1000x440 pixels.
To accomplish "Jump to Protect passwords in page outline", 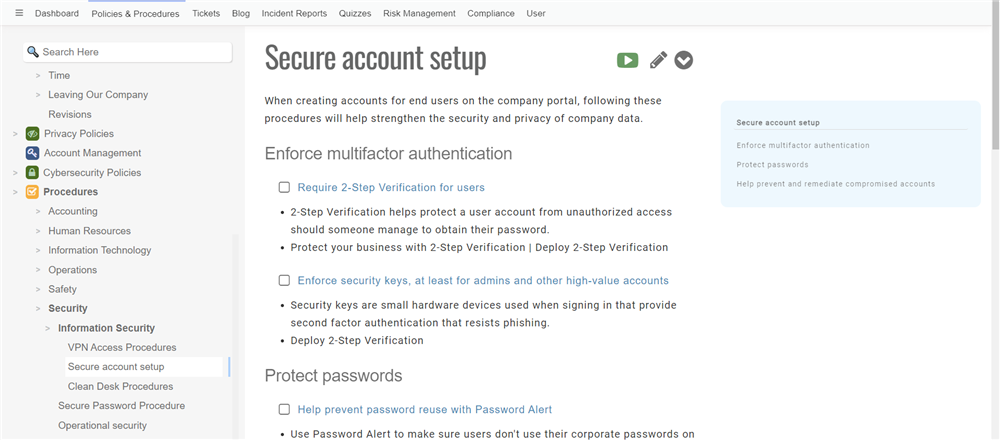I will (x=772, y=164).
